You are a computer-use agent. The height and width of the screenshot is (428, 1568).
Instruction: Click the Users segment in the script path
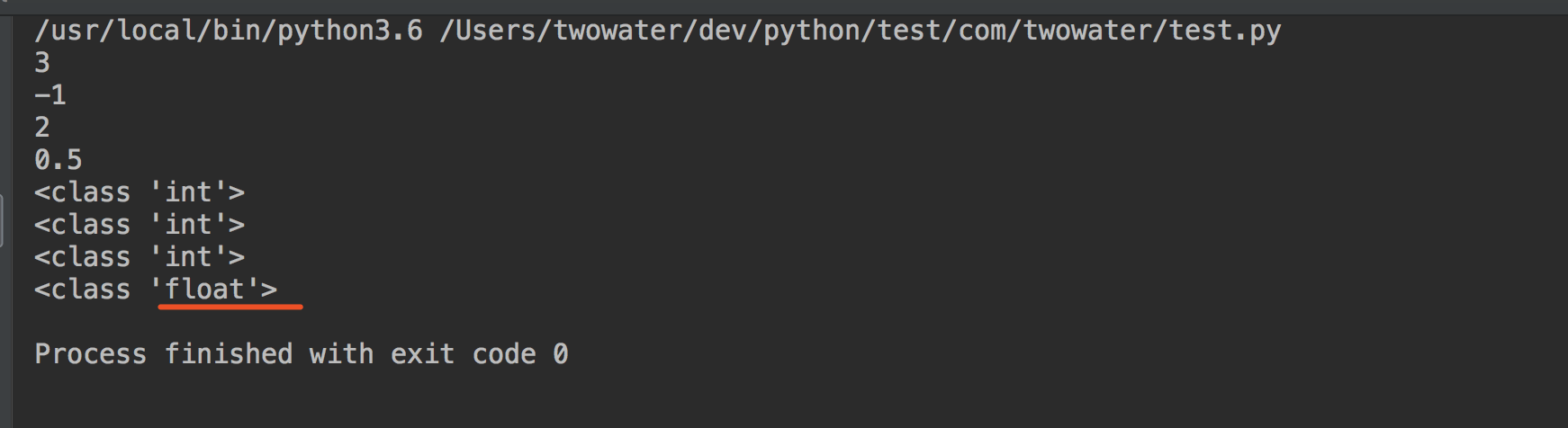coord(495,31)
